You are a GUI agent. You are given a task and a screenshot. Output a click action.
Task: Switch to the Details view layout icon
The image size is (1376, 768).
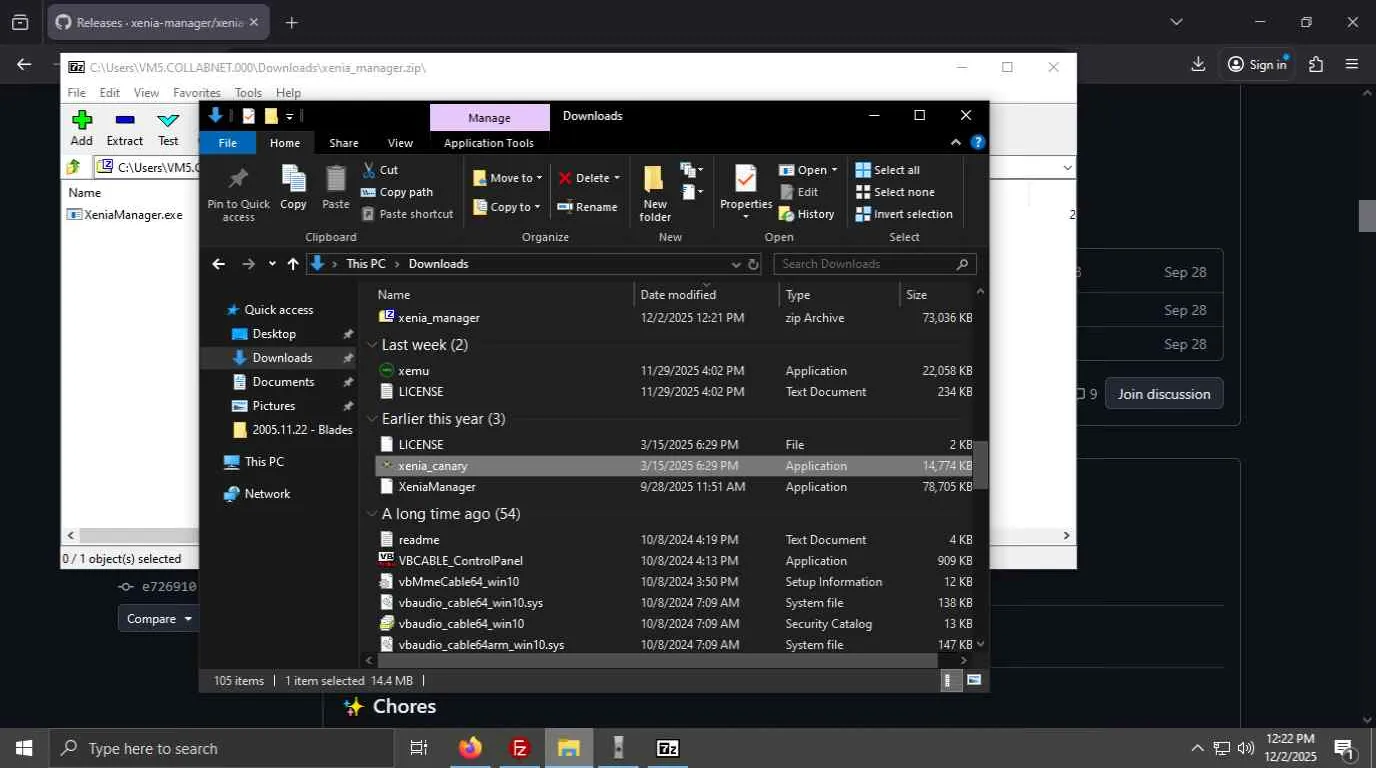(x=948, y=680)
